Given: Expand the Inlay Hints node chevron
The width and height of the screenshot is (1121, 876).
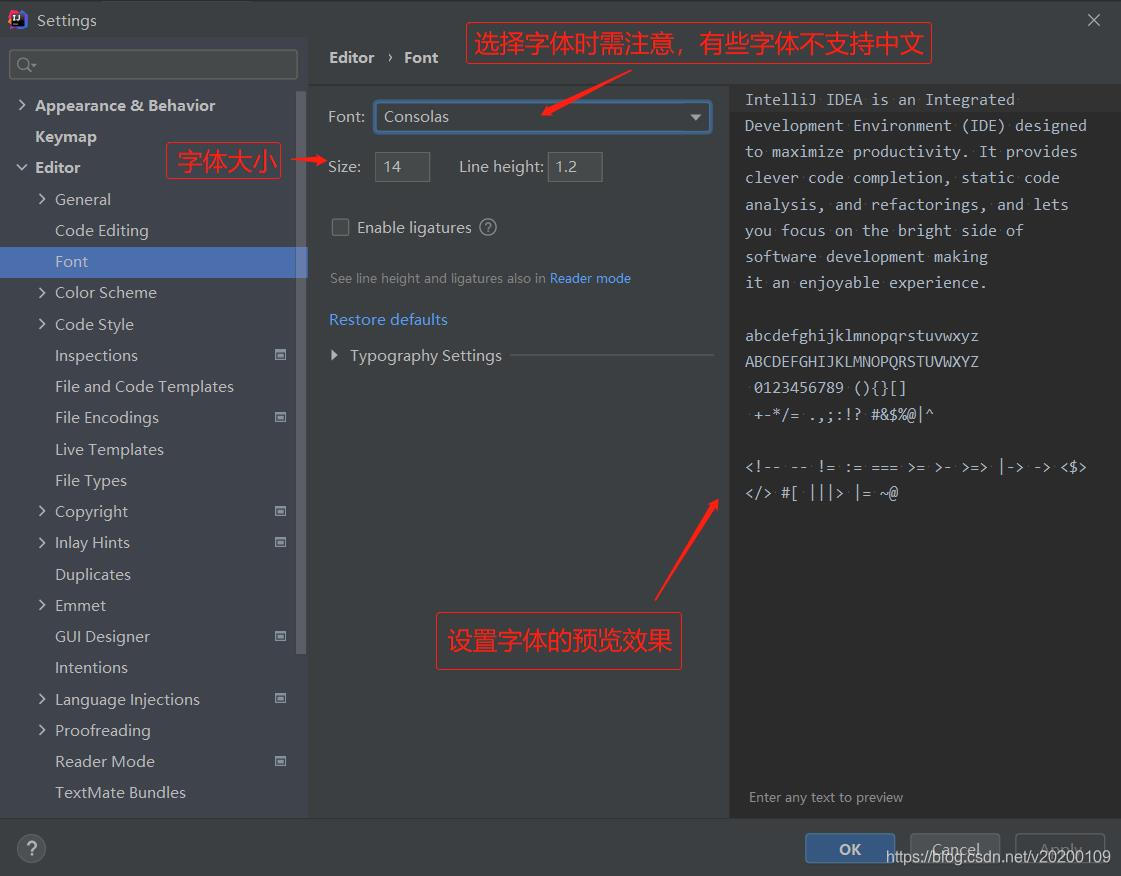Looking at the screenshot, I should pyautogui.click(x=41, y=543).
